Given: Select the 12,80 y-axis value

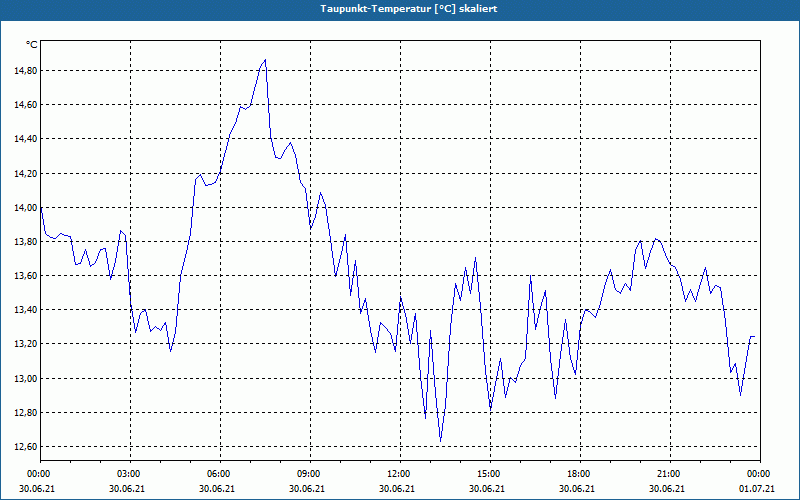Looking at the screenshot, I should (26, 413).
